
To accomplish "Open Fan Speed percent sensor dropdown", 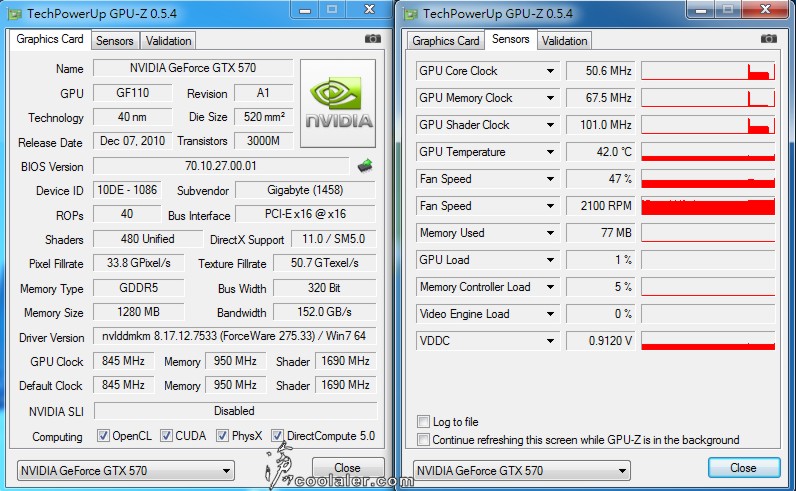I will [550, 179].
